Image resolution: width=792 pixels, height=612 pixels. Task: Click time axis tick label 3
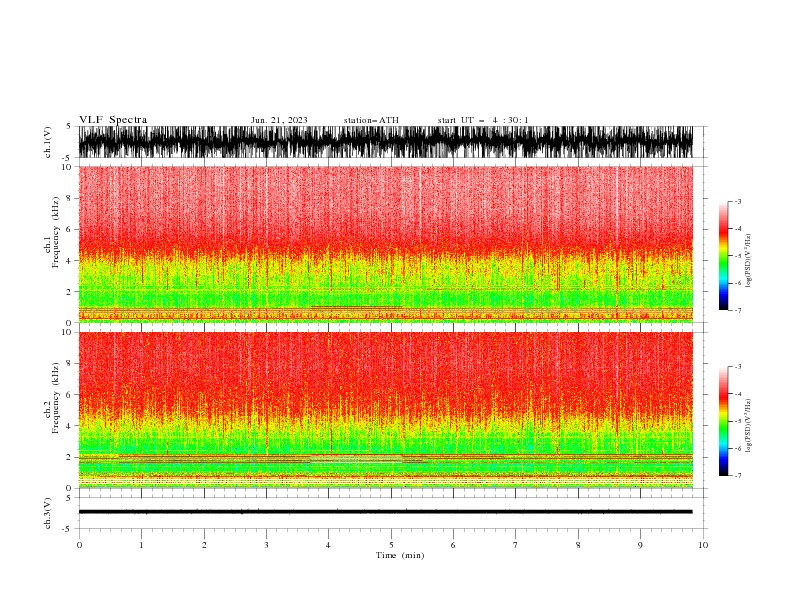point(266,545)
